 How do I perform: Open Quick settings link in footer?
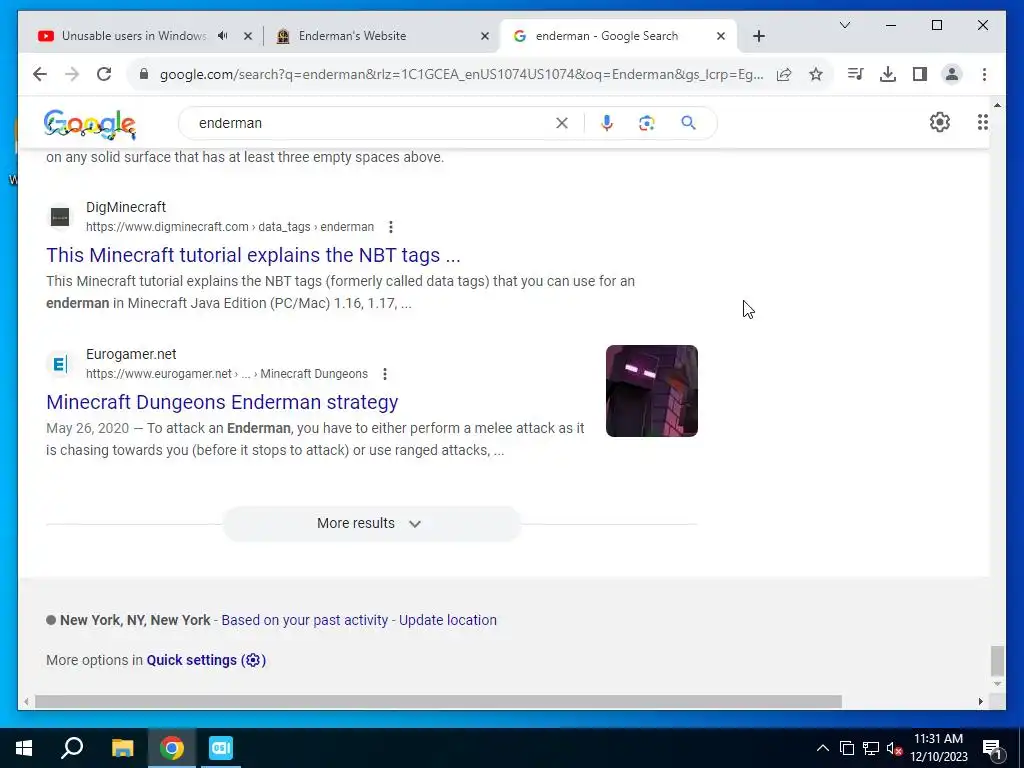point(206,660)
